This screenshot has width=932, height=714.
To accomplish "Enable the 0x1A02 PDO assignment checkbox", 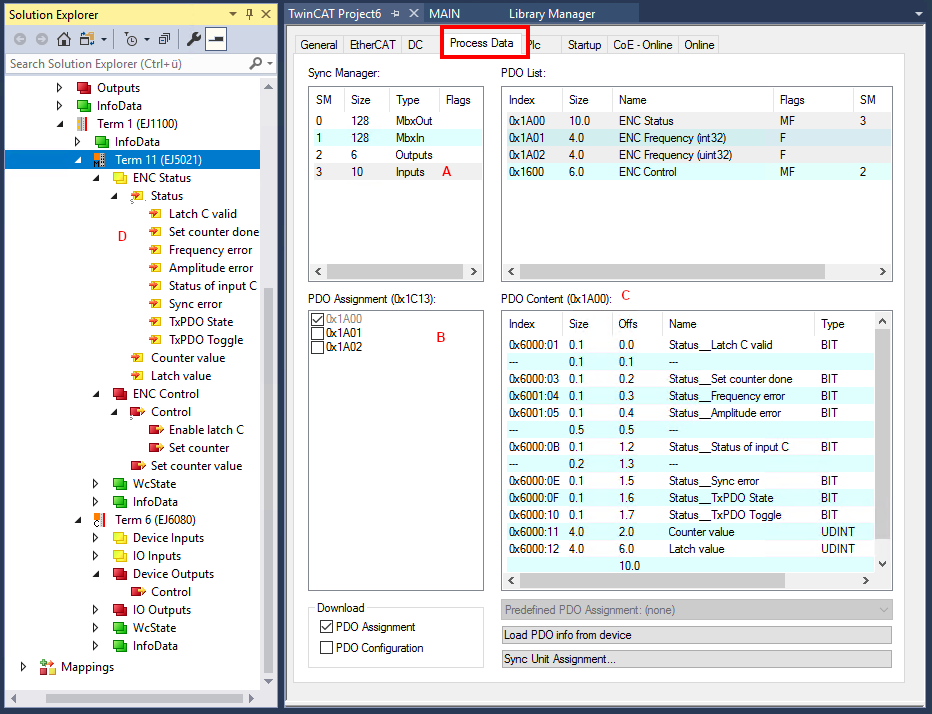I will [x=317, y=347].
